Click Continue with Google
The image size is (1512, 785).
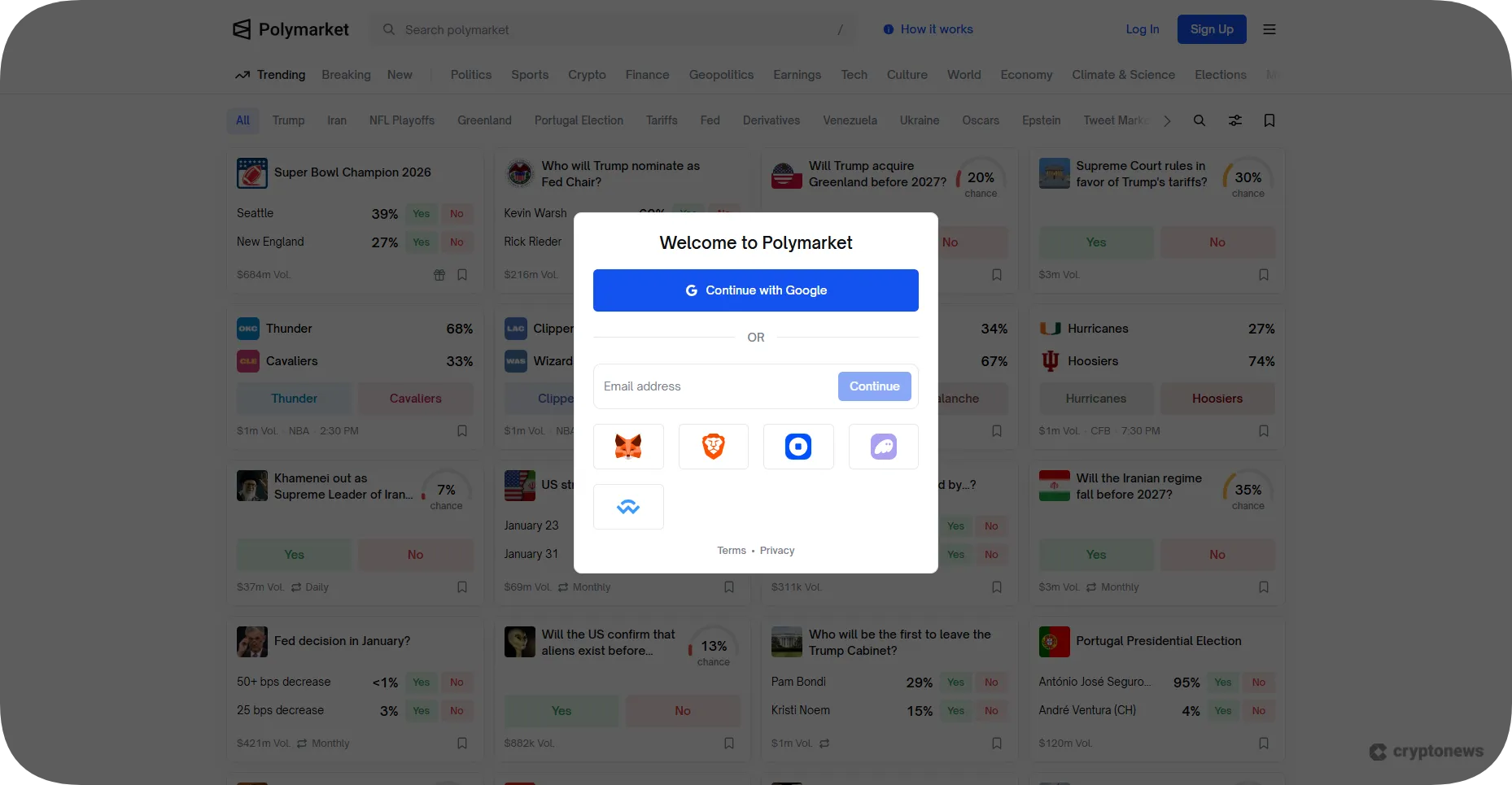coord(755,290)
